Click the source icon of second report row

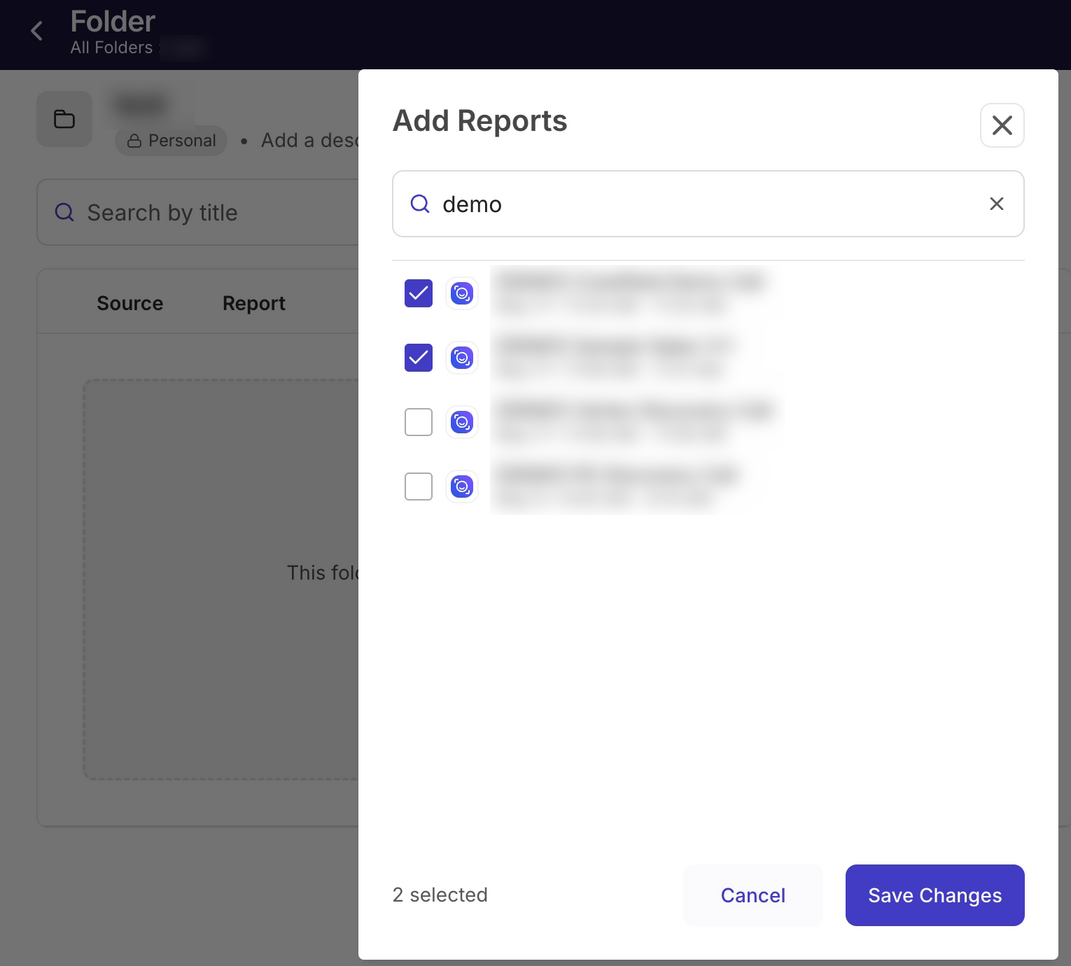pos(462,358)
